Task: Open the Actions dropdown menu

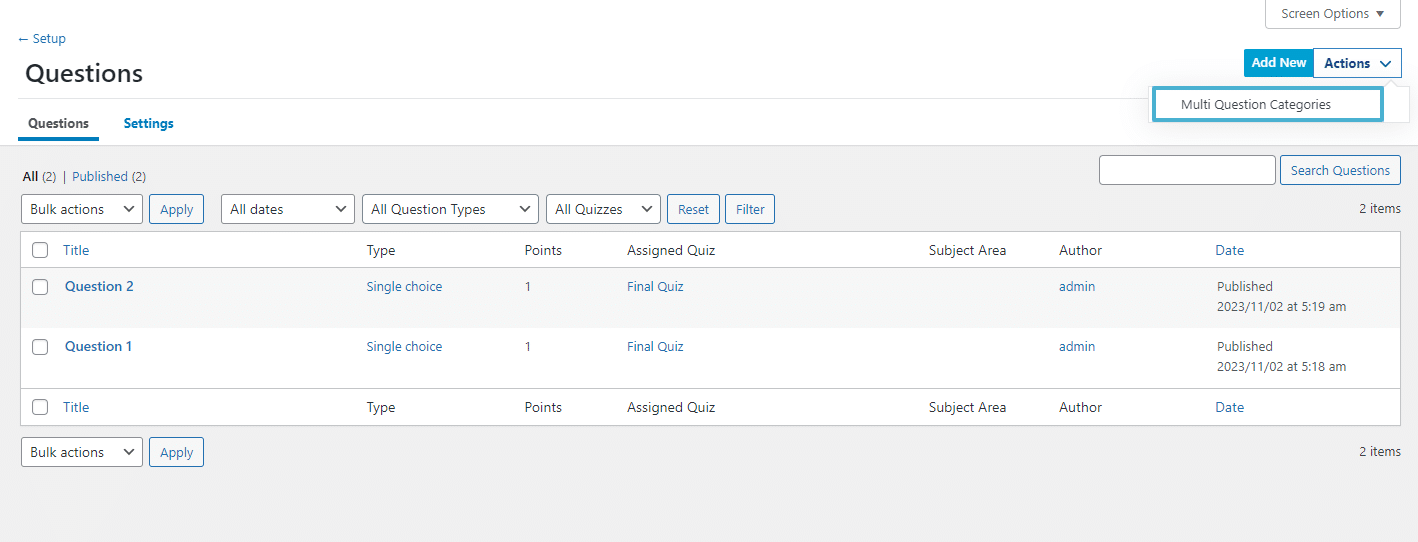Action: [1357, 63]
